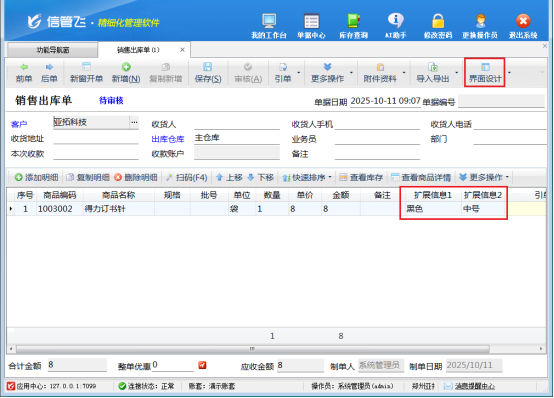Click 扩展信息1 column header
554x398 pixels.
pos(433,195)
